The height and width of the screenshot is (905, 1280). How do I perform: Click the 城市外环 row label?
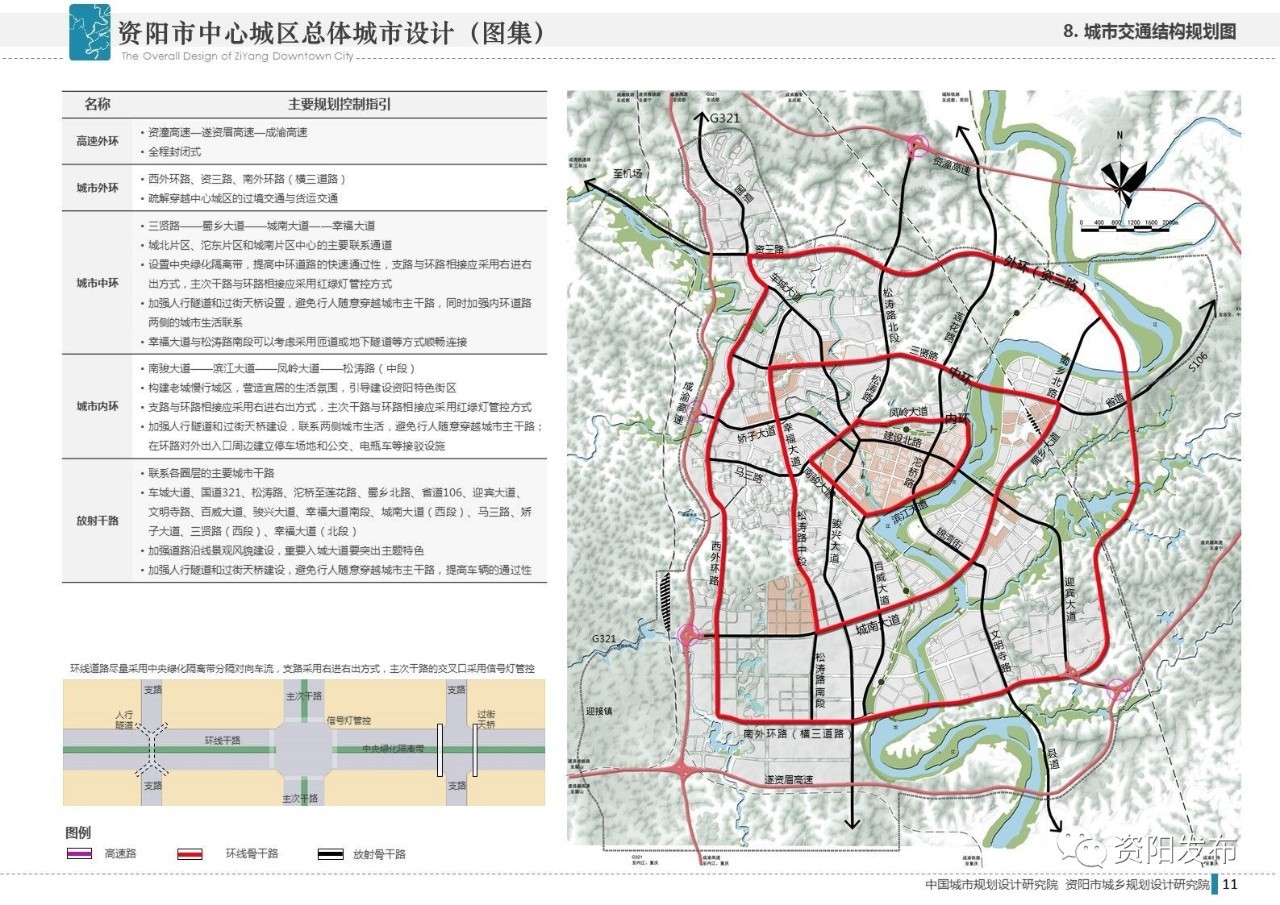point(97,188)
